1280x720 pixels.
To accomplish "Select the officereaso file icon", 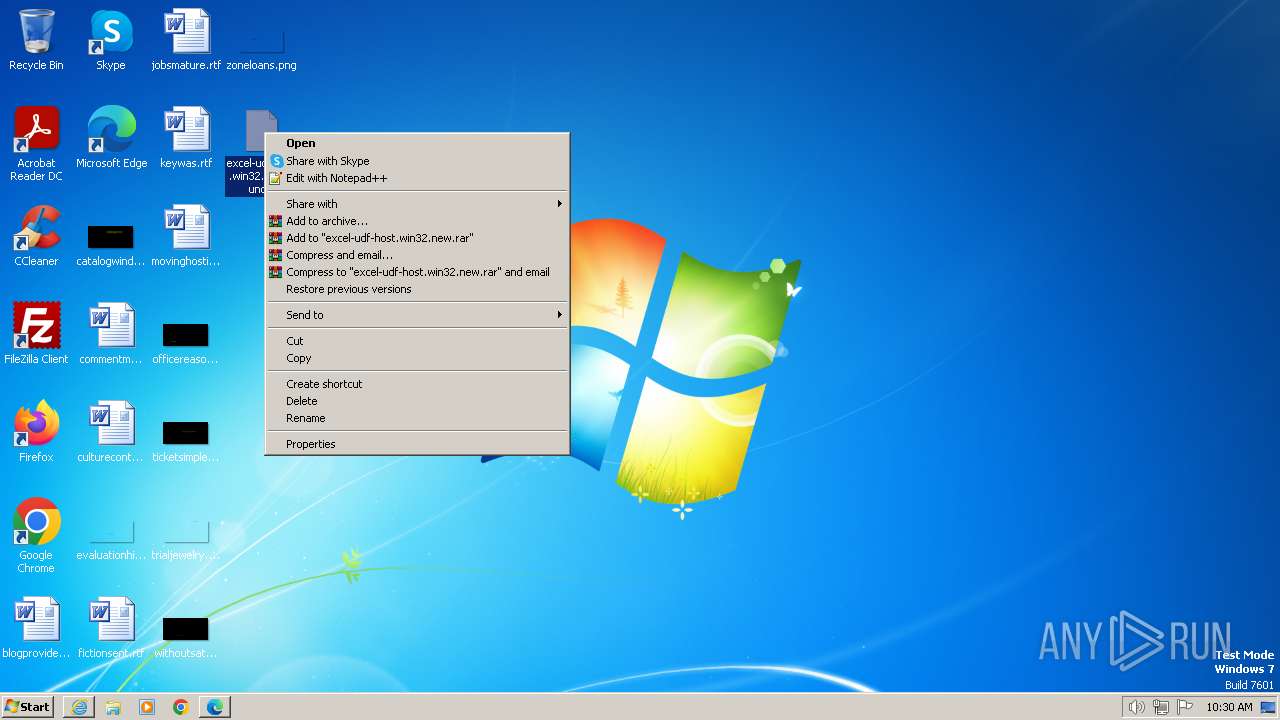I will [186, 342].
